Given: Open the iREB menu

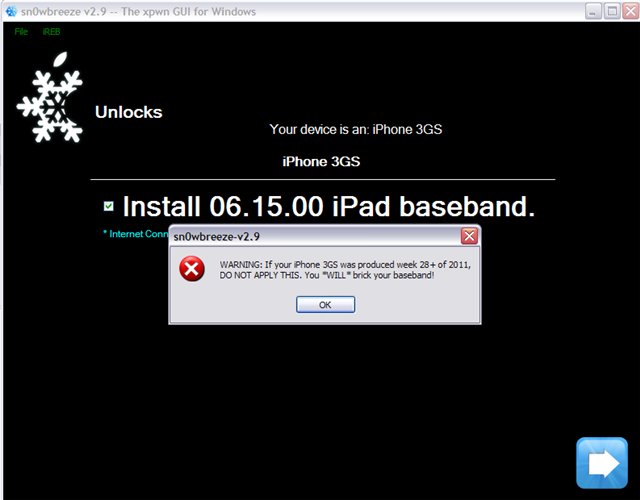Looking at the screenshot, I should click(x=51, y=32).
